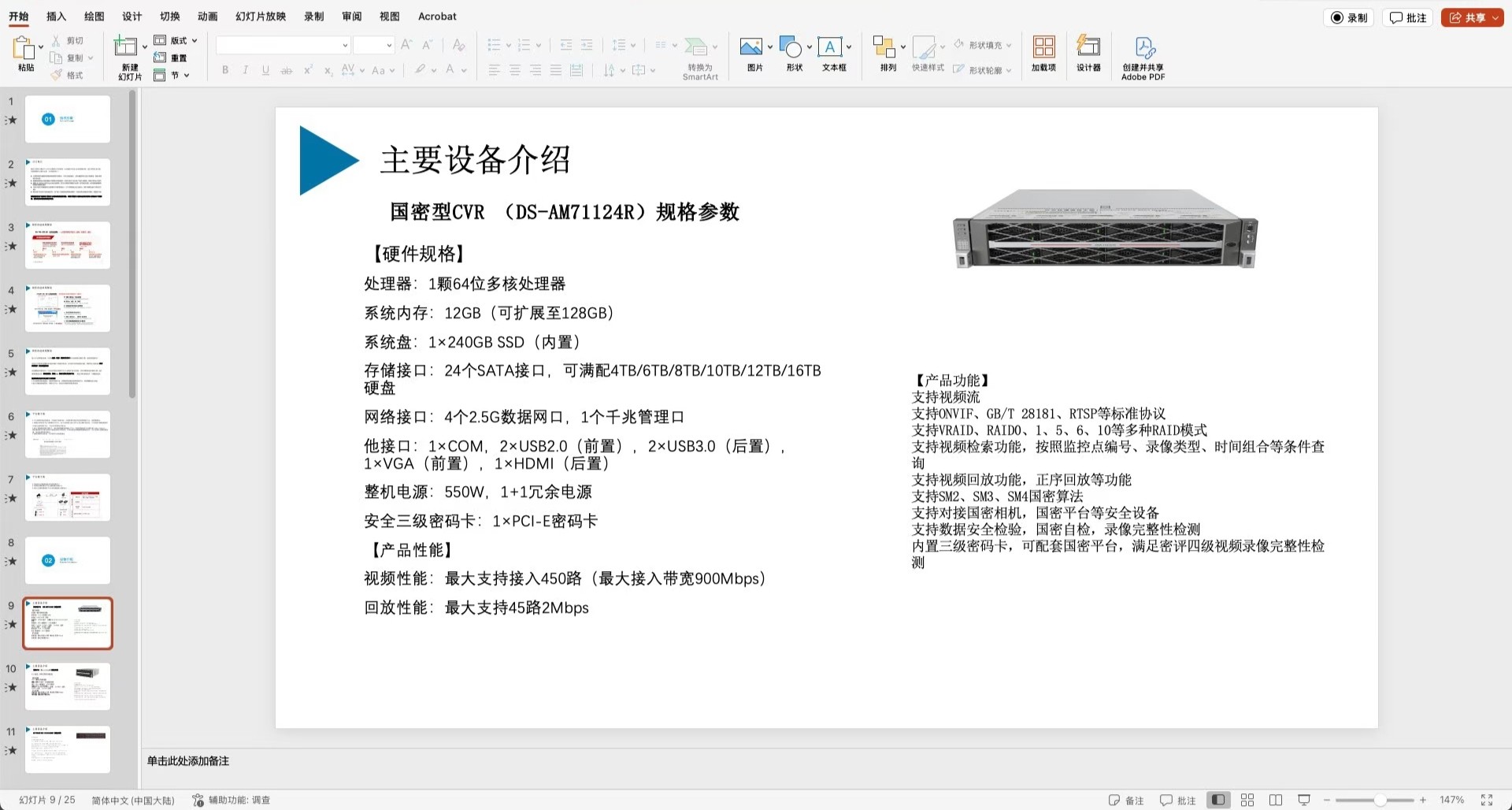Viewport: 1512px width, 810px height.
Task: Switch to Normal view in status bar
Action: 1218,800
